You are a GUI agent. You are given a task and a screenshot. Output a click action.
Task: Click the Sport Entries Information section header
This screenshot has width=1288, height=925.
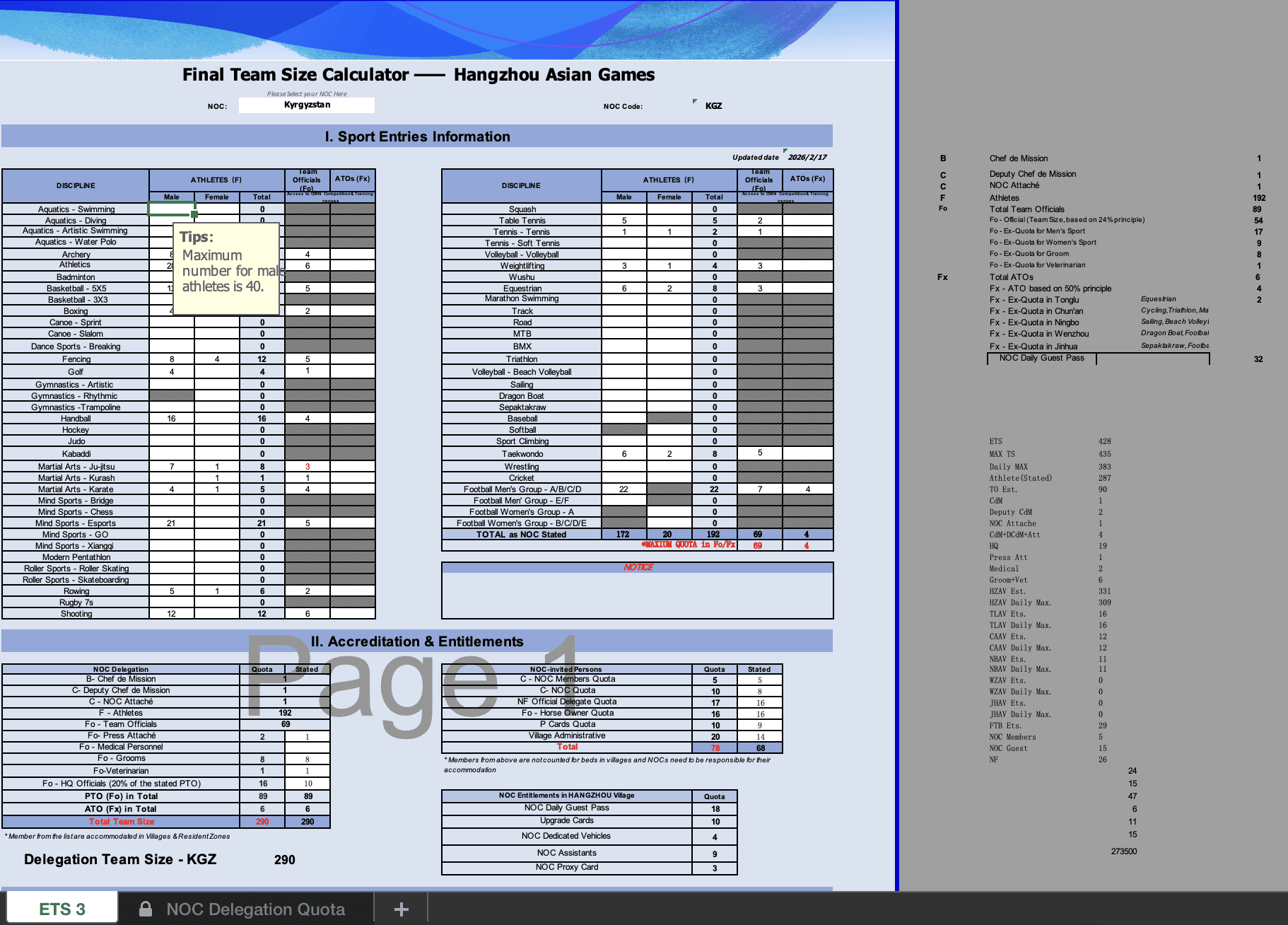click(417, 136)
